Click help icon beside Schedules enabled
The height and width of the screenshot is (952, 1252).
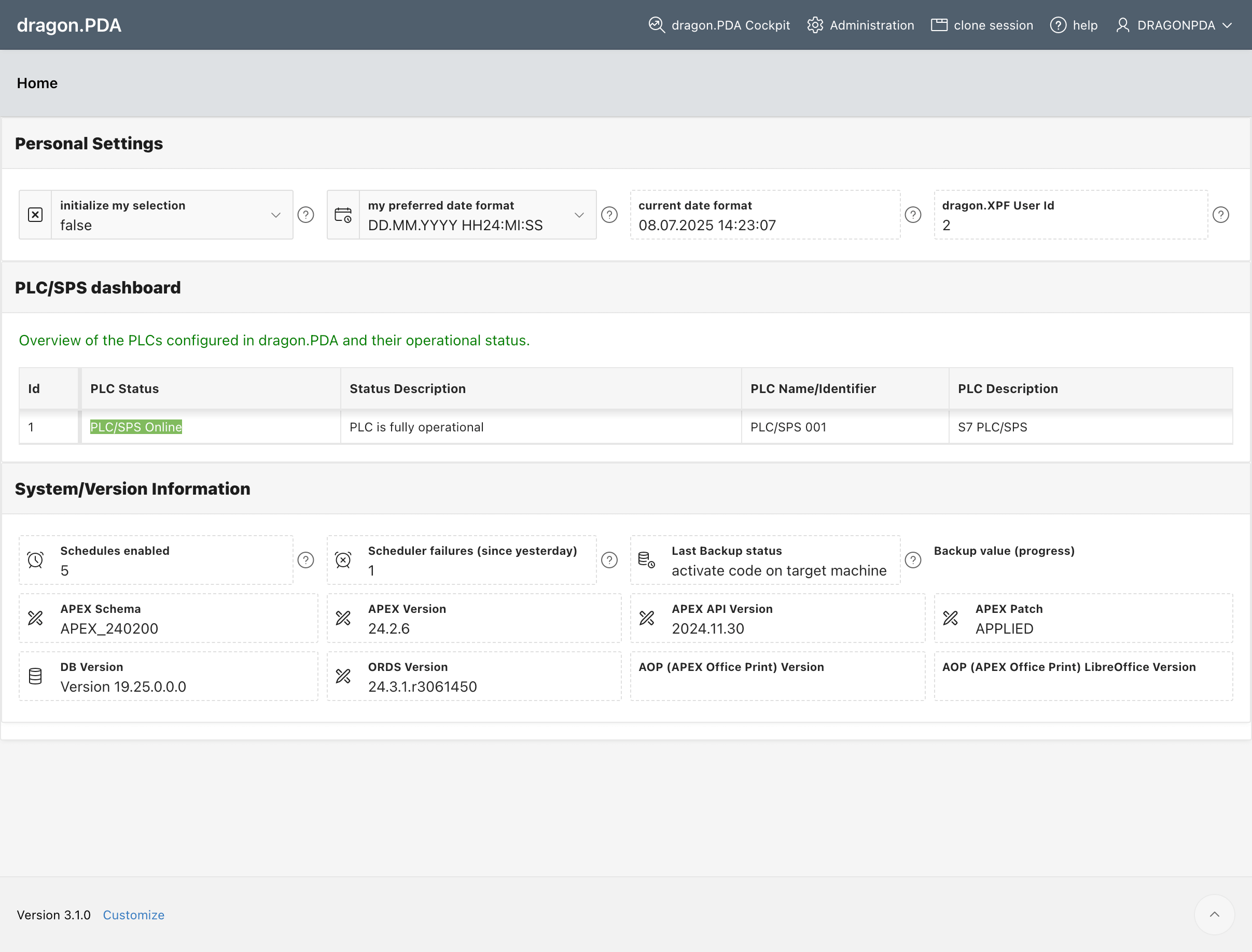pos(305,560)
